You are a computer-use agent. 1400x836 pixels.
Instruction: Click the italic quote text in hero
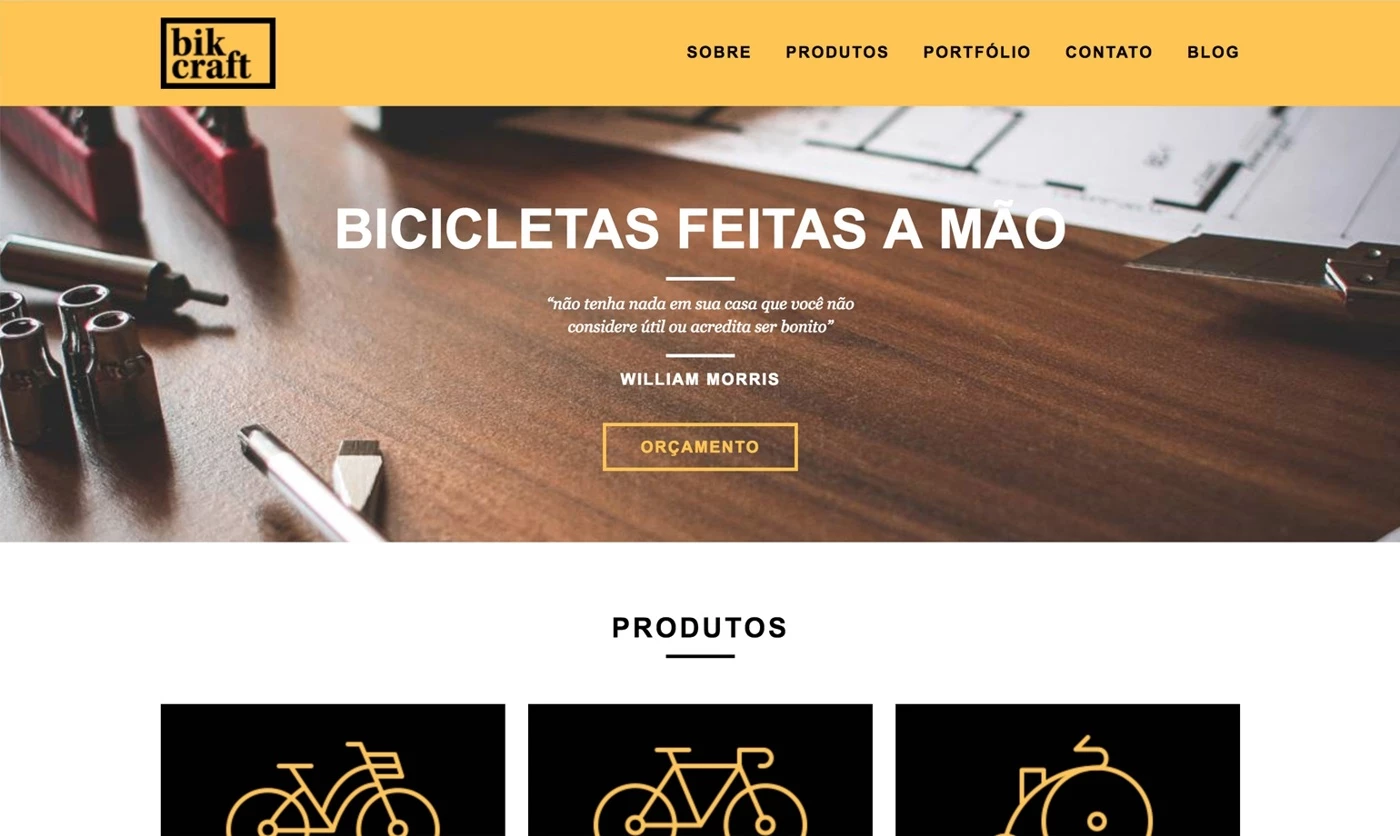(700, 315)
